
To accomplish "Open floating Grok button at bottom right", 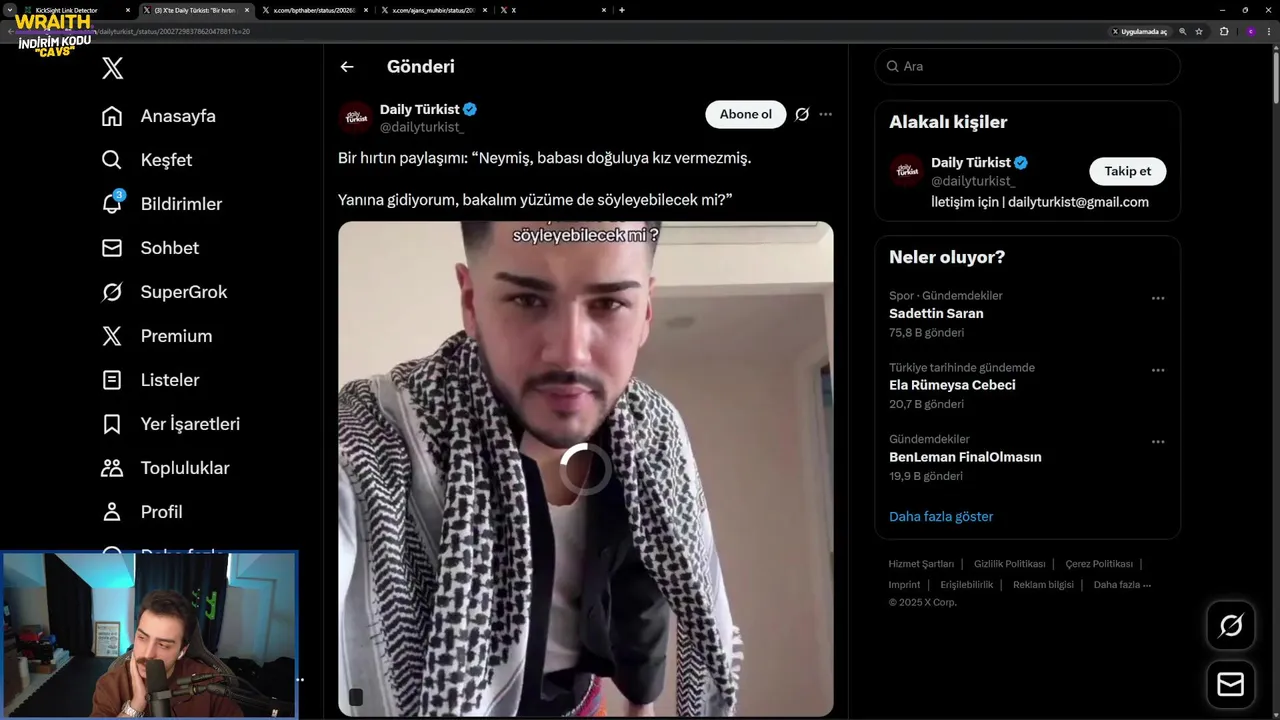I will pyautogui.click(x=1231, y=626).
